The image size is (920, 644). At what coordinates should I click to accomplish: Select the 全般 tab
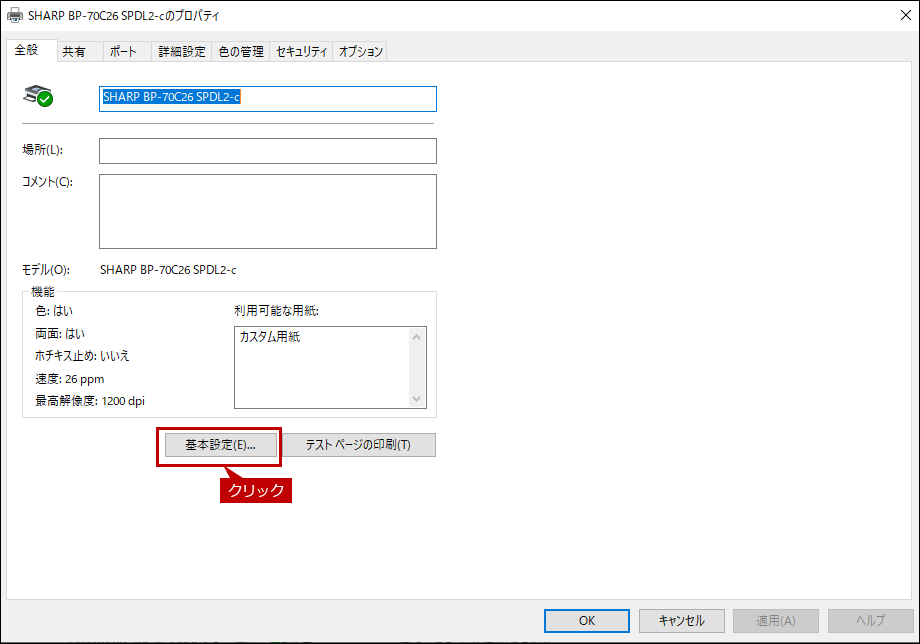tap(27, 51)
